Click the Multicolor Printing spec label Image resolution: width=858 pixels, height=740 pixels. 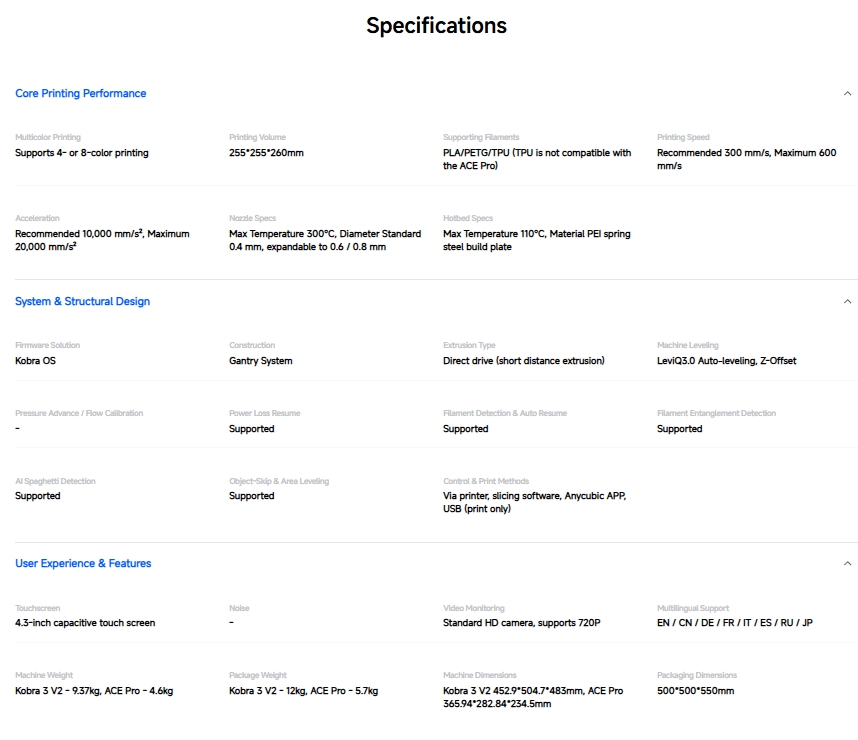tap(48, 137)
